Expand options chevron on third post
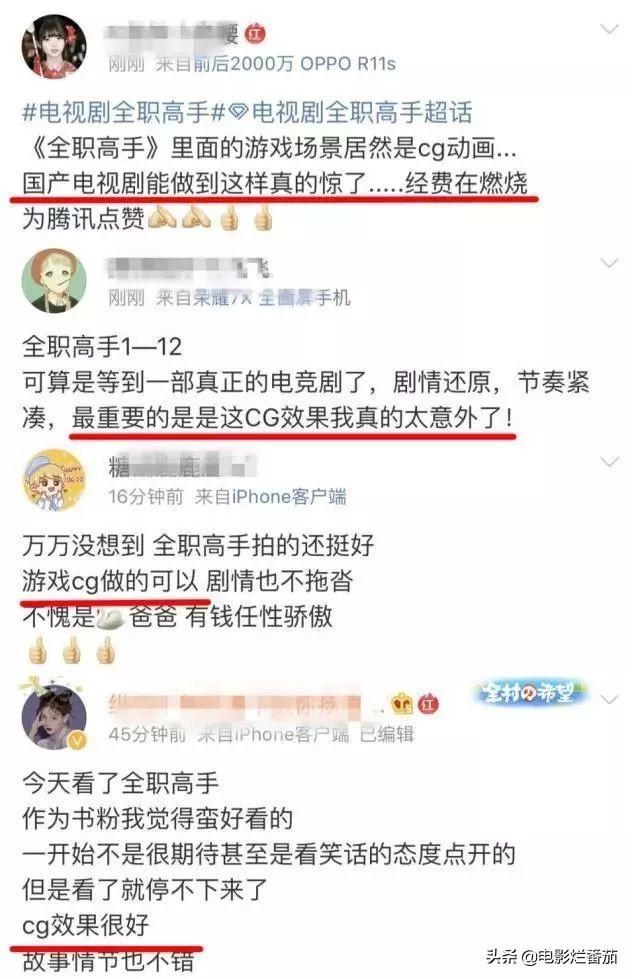The width and height of the screenshot is (632, 979). click(x=609, y=461)
